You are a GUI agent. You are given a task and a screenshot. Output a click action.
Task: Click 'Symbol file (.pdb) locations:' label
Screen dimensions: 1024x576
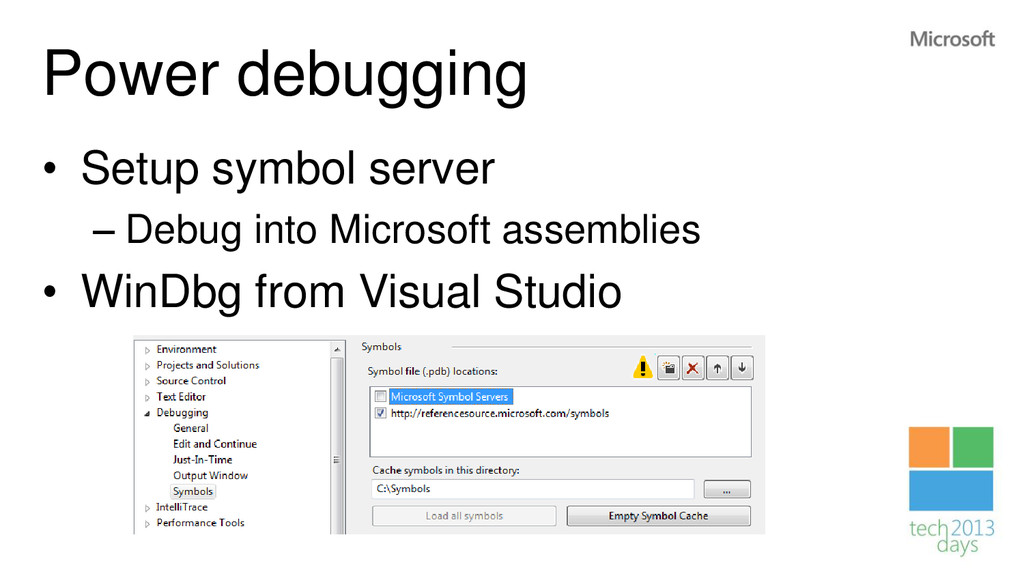click(432, 371)
